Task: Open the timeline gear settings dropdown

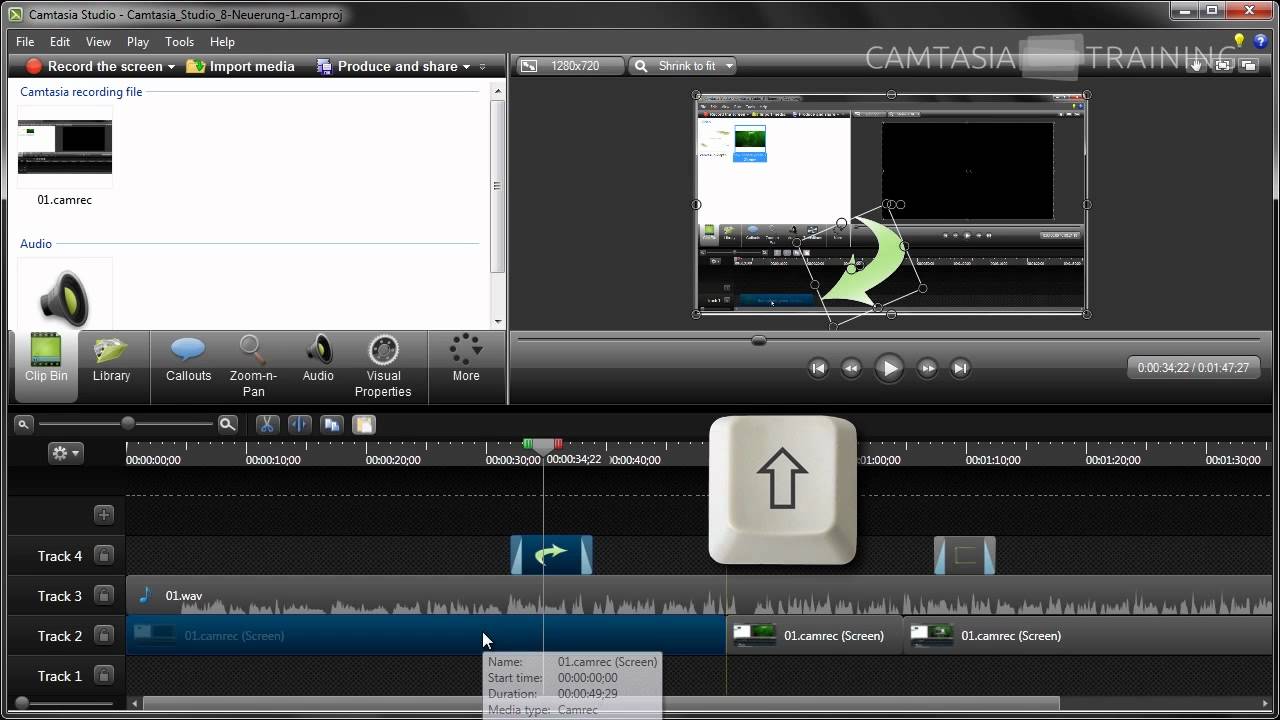Action: point(66,453)
